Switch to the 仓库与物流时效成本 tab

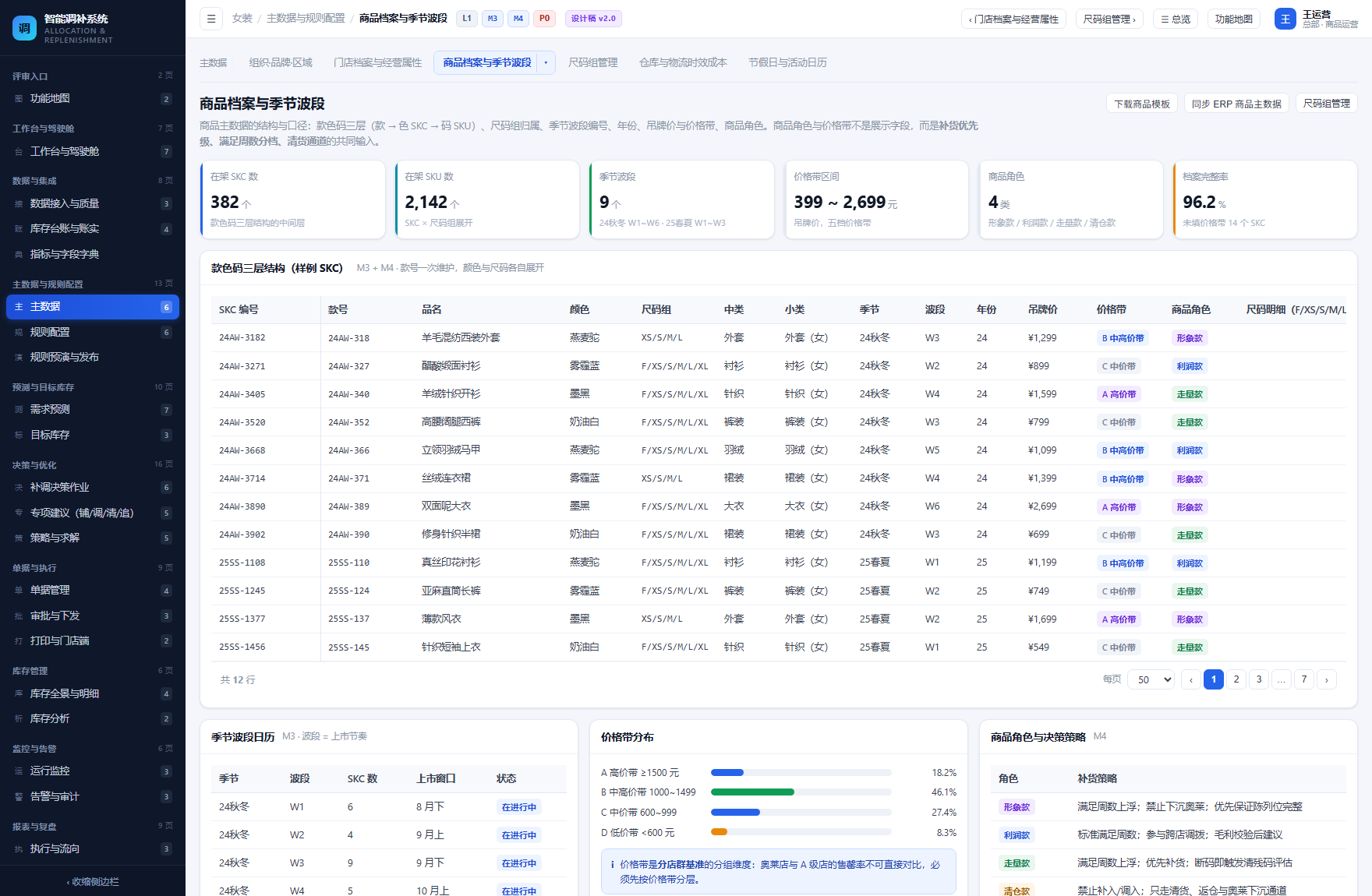[x=683, y=63]
